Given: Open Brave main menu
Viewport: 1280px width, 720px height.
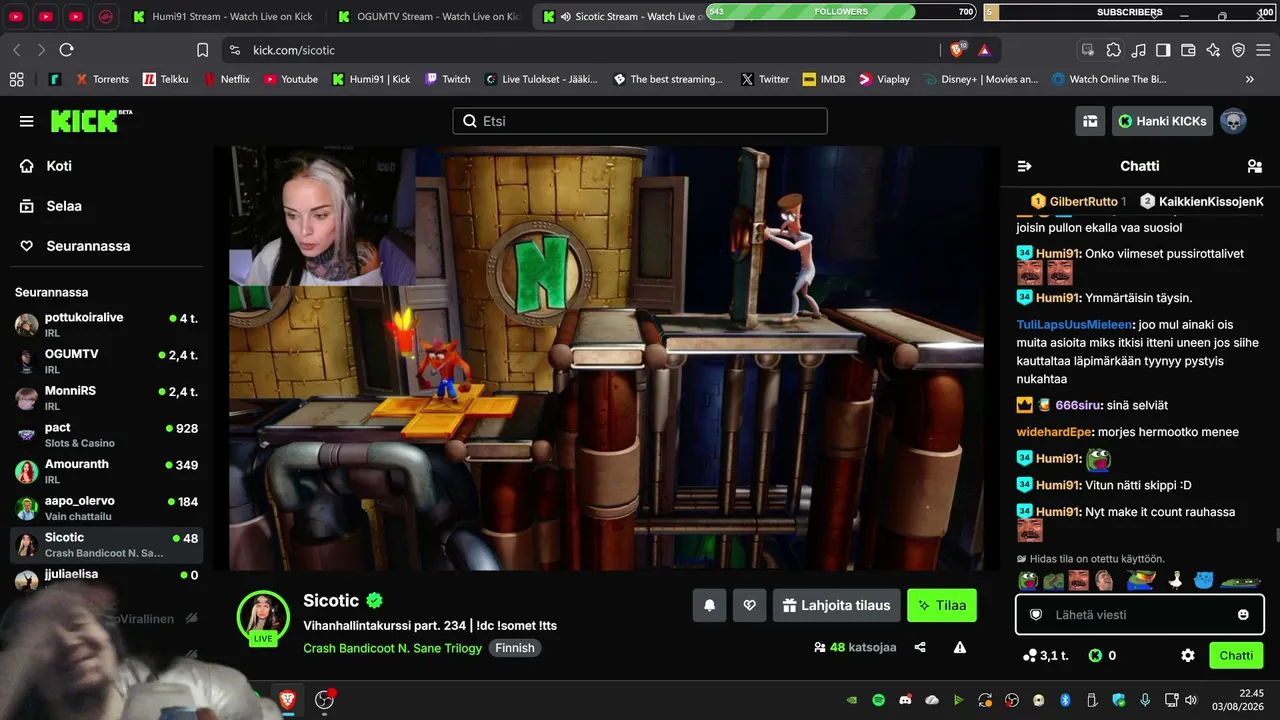Looking at the screenshot, I should [1263, 50].
